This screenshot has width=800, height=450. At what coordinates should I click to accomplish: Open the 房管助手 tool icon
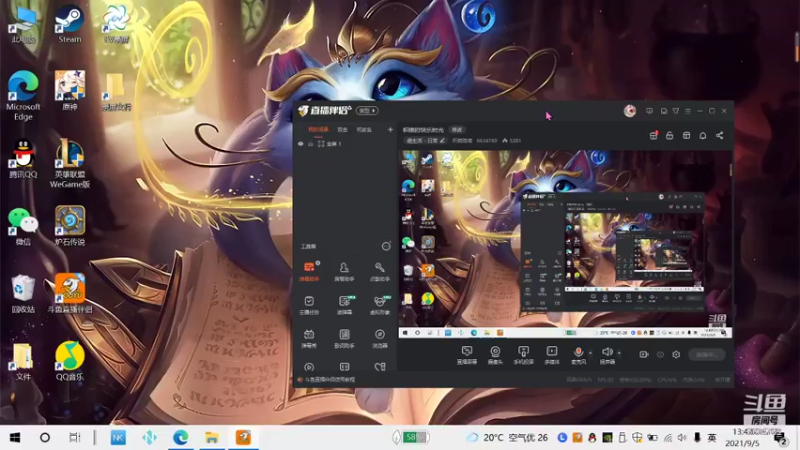coord(344,271)
